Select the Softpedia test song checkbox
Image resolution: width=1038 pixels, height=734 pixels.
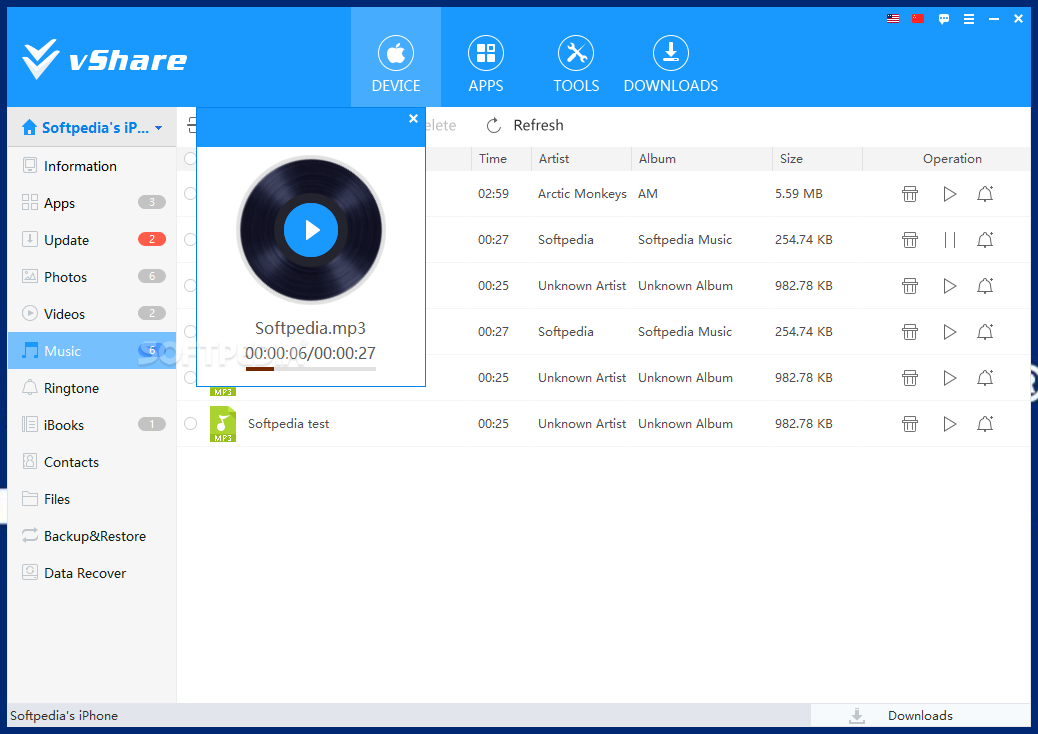coord(191,424)
